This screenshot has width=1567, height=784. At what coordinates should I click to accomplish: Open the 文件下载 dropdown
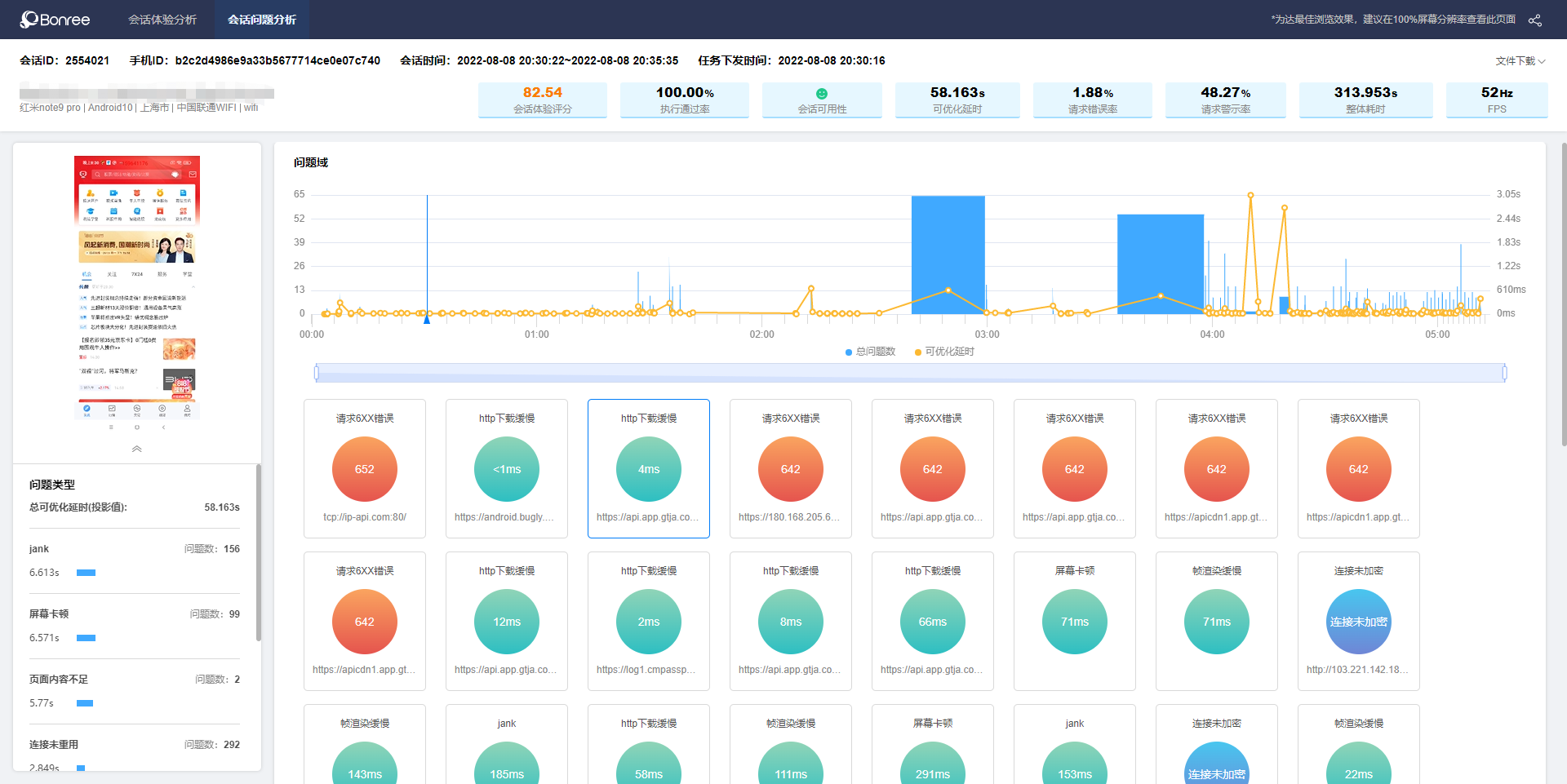[x=1520, y=61]
